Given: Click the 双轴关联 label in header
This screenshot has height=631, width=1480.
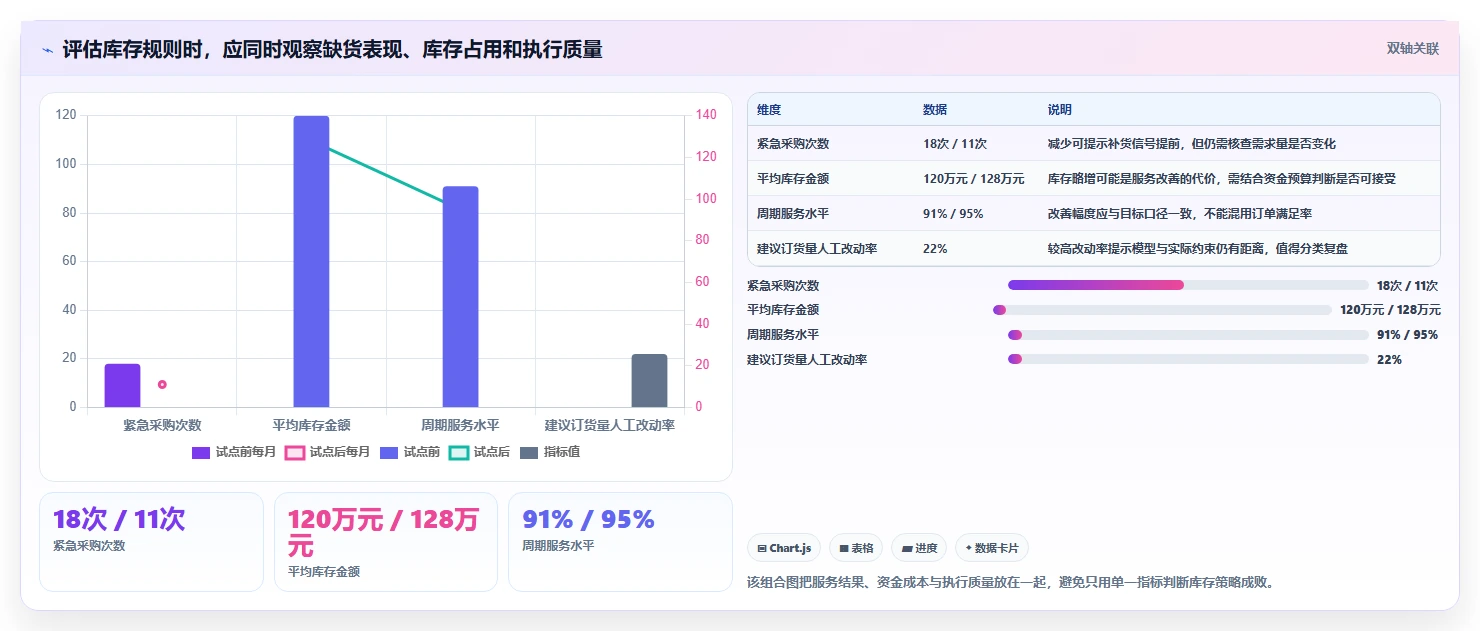Looking at the screenshot, I should [x=1412, y=49].
